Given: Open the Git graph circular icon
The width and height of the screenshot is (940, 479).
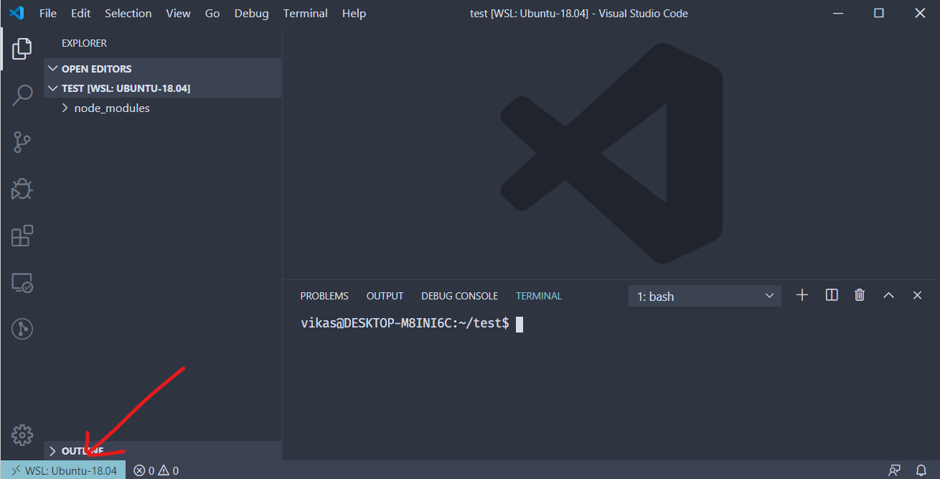Looking at the screenshot, I should pos(22,329).
